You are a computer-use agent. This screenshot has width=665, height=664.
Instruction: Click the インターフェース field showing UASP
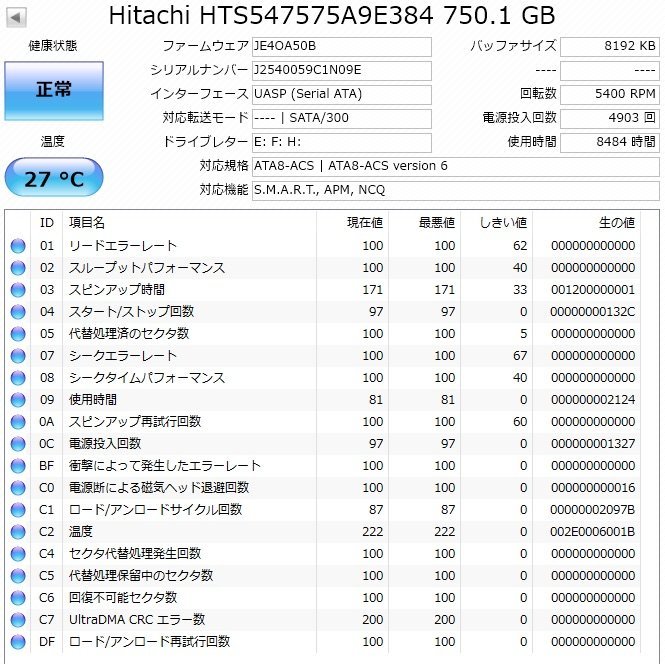340,94
